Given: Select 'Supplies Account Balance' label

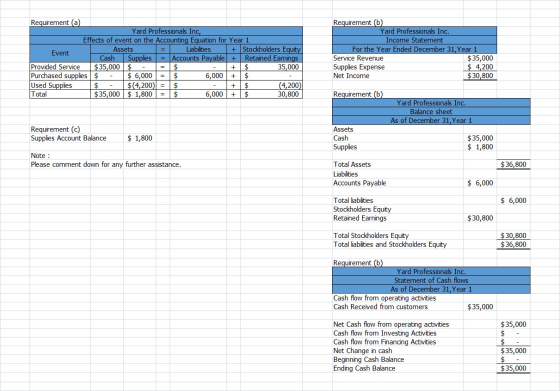Looking at the screenshot, I should click(x=68, y=138).
